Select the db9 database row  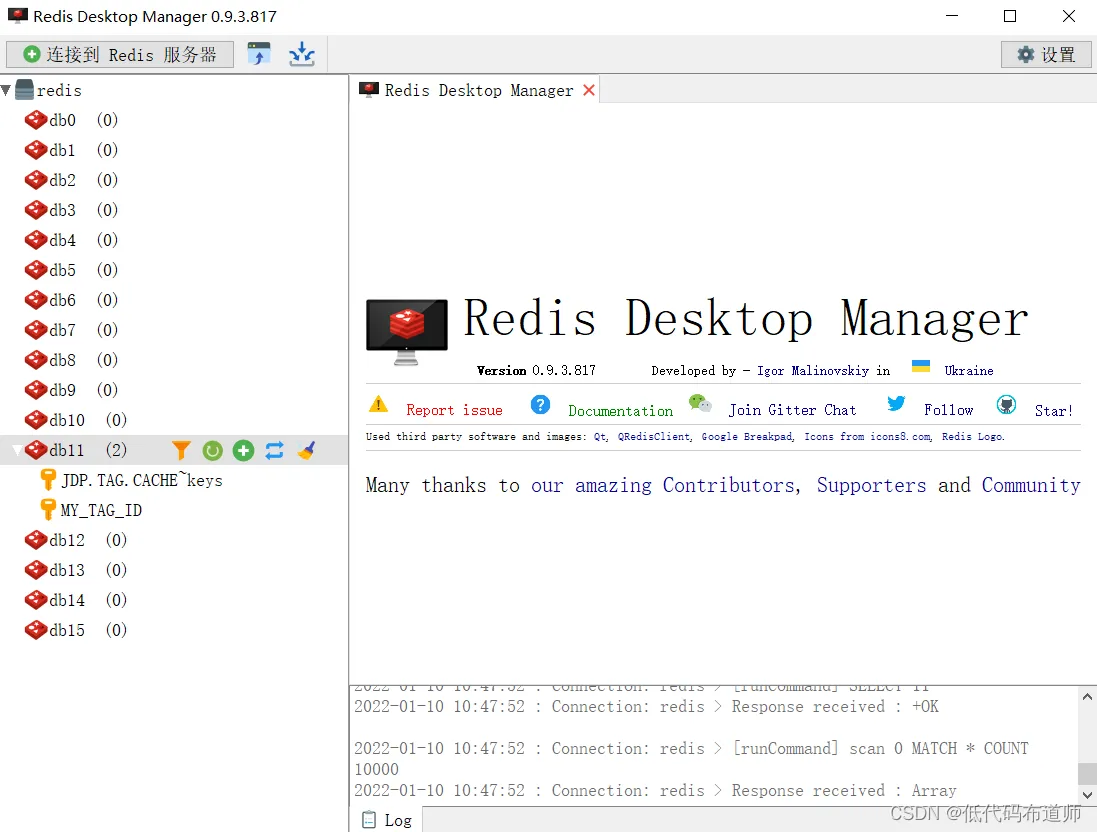(x=174, y=390)
